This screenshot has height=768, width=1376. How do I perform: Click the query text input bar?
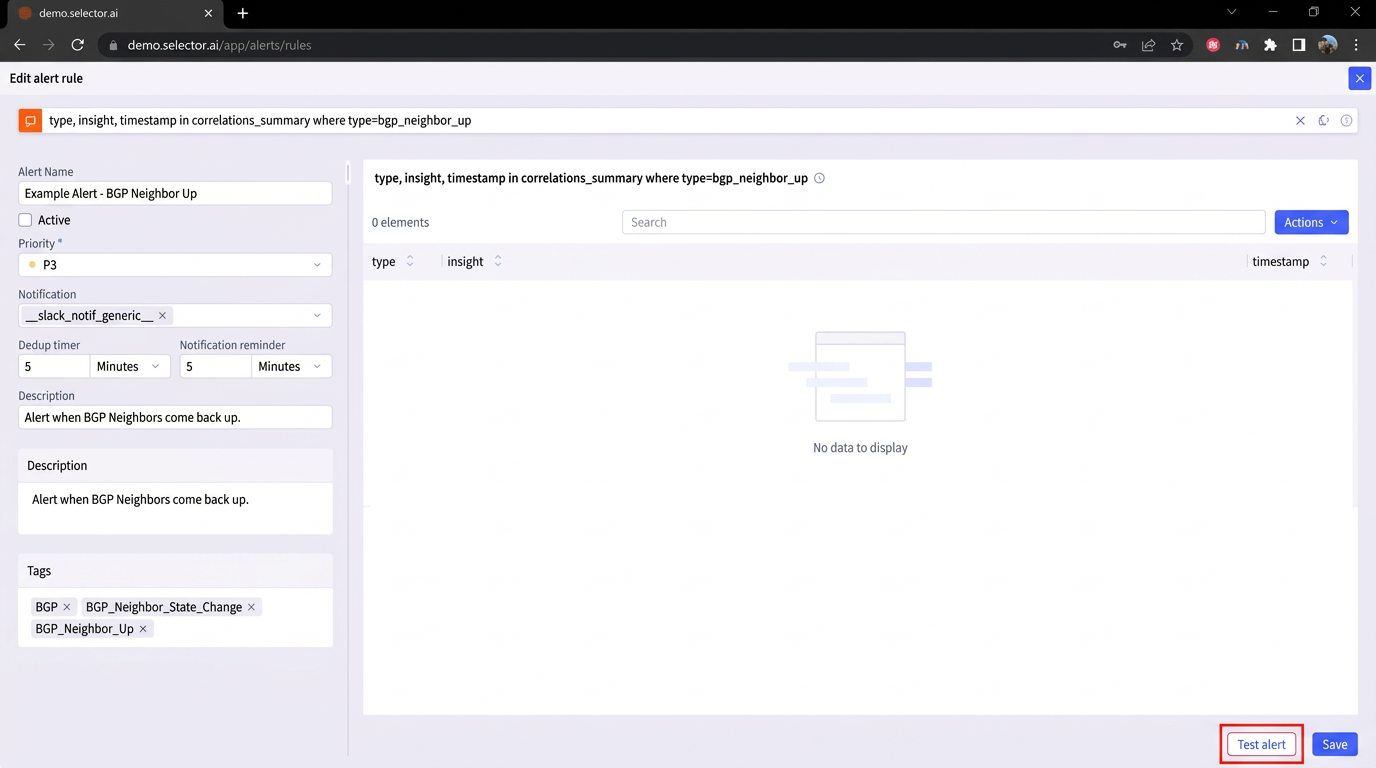tap(665, 121)
